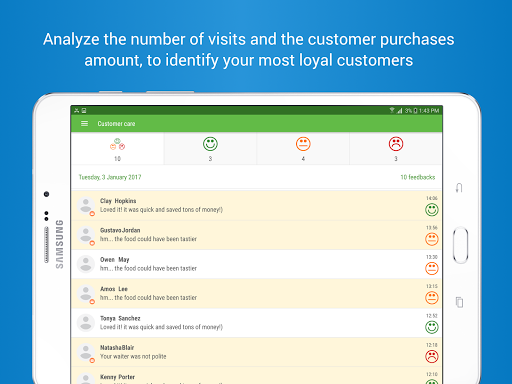The width and height of the screenshot is (512, 384).
Task: Filter by sad red face tab
Action: pyautogui.click(x=396, y=149)
